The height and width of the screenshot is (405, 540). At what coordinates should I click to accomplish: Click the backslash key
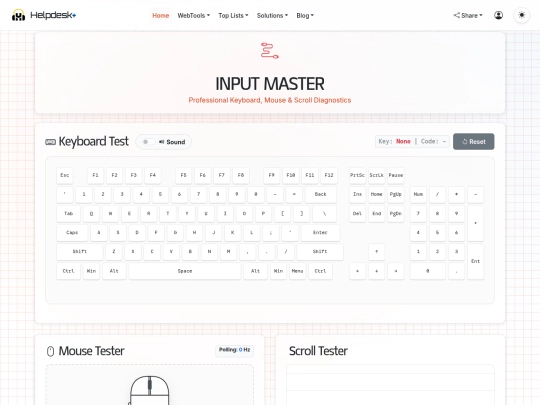pos(324,214)
